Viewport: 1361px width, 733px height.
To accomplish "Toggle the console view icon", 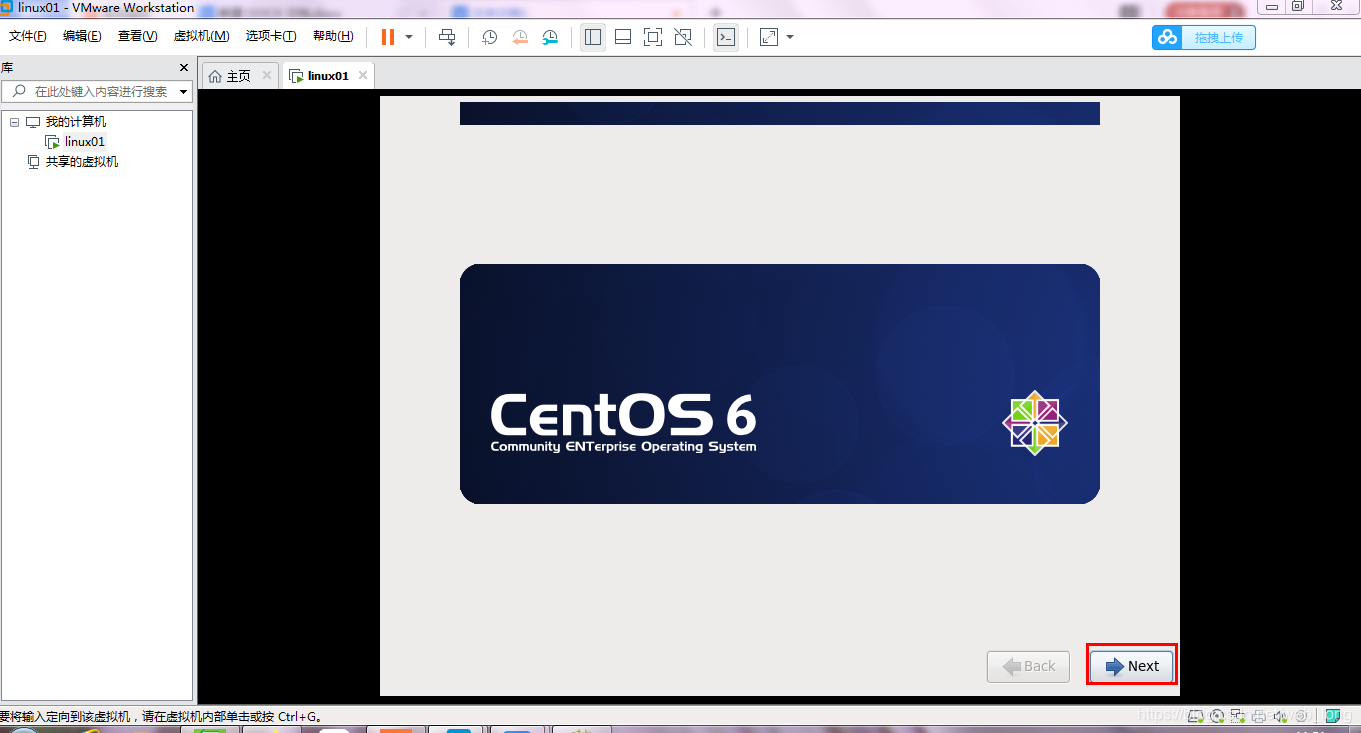I will click(x=726, y=37).
